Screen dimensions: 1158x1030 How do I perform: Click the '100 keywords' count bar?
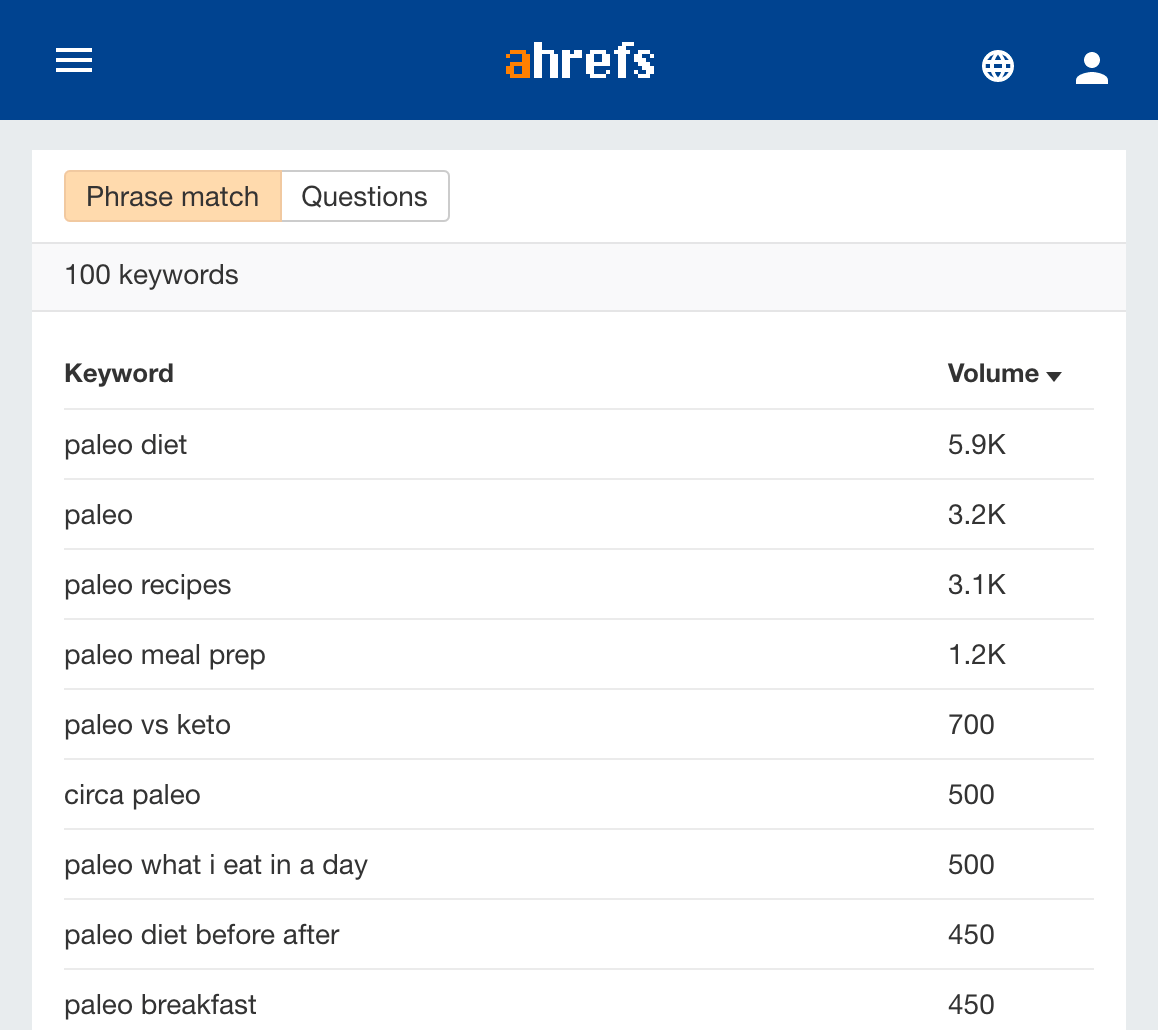pyautogui.click(x=152, y=274)
